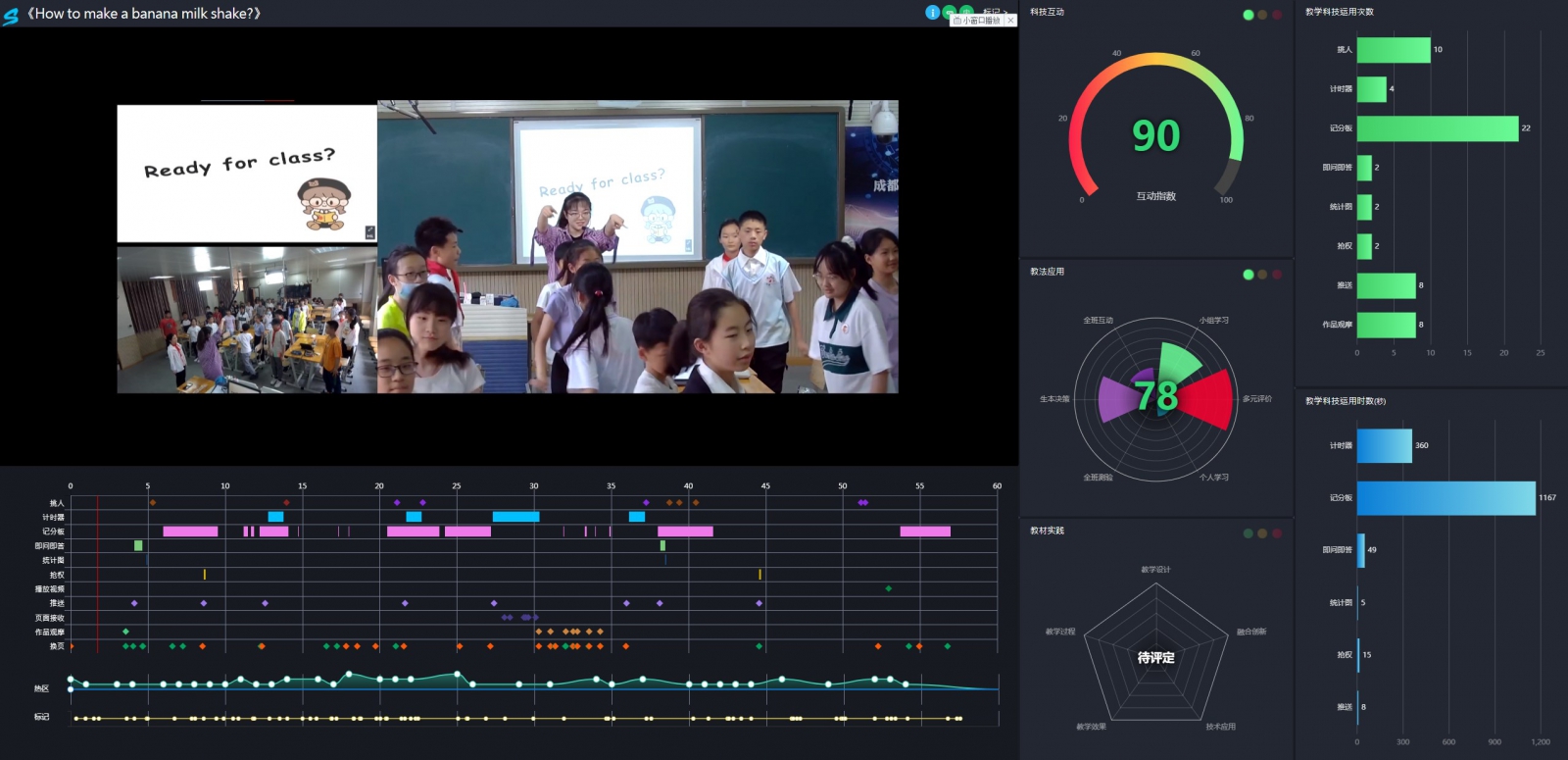Close the 小窗口播放 popup

(1010, 21)
